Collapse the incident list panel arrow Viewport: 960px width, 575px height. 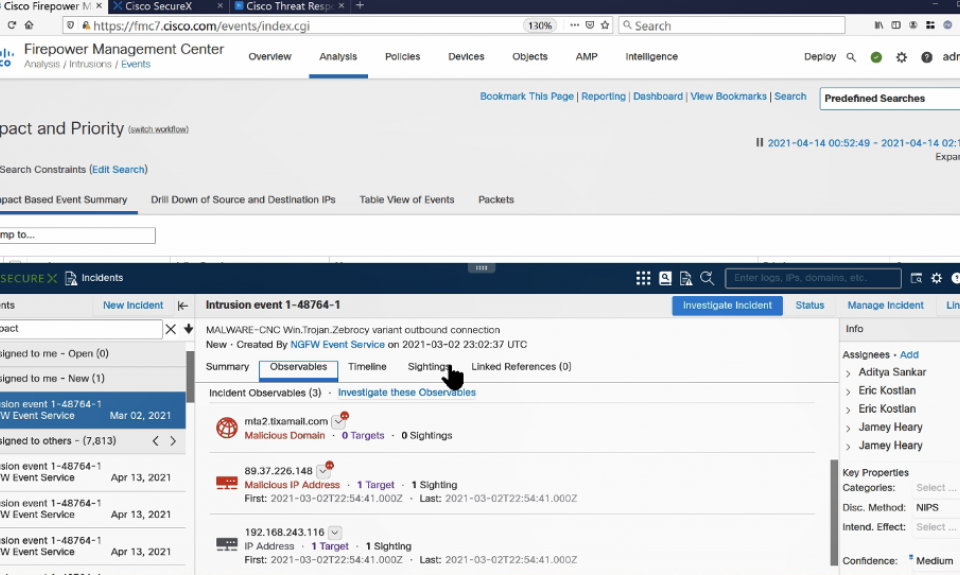[182, 306]
